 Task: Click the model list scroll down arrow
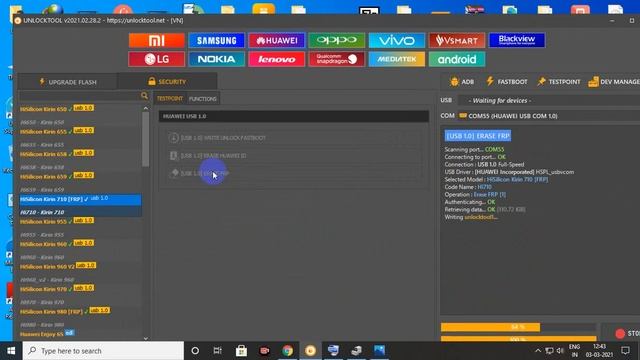coord(146,338)
